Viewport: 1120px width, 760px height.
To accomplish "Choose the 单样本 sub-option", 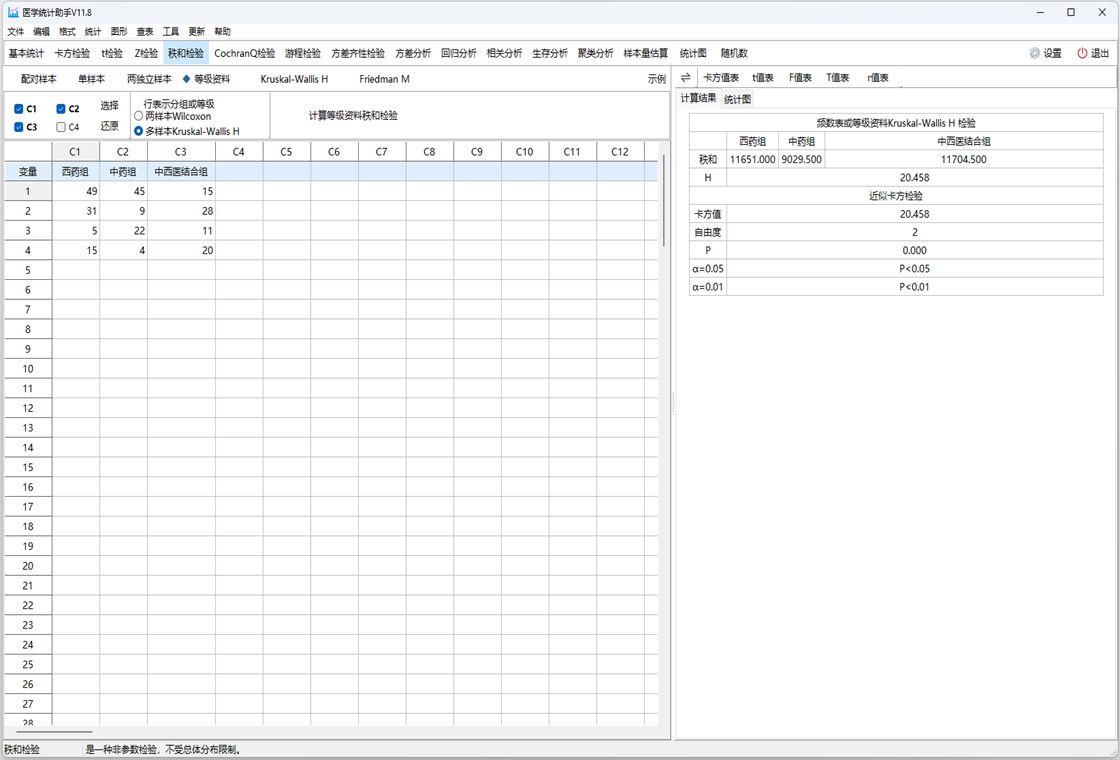I will tap(91, 79).
